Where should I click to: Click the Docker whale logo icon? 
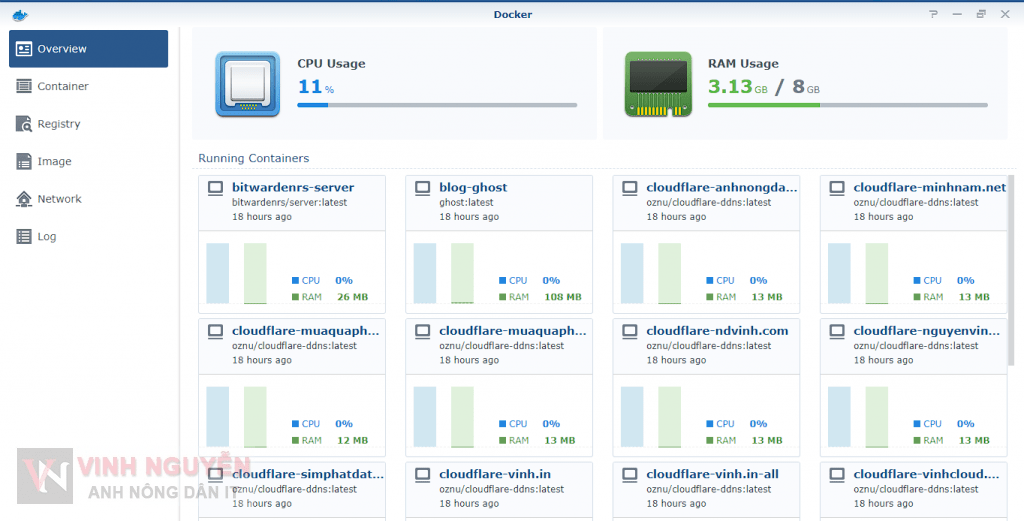click(20, 14)
